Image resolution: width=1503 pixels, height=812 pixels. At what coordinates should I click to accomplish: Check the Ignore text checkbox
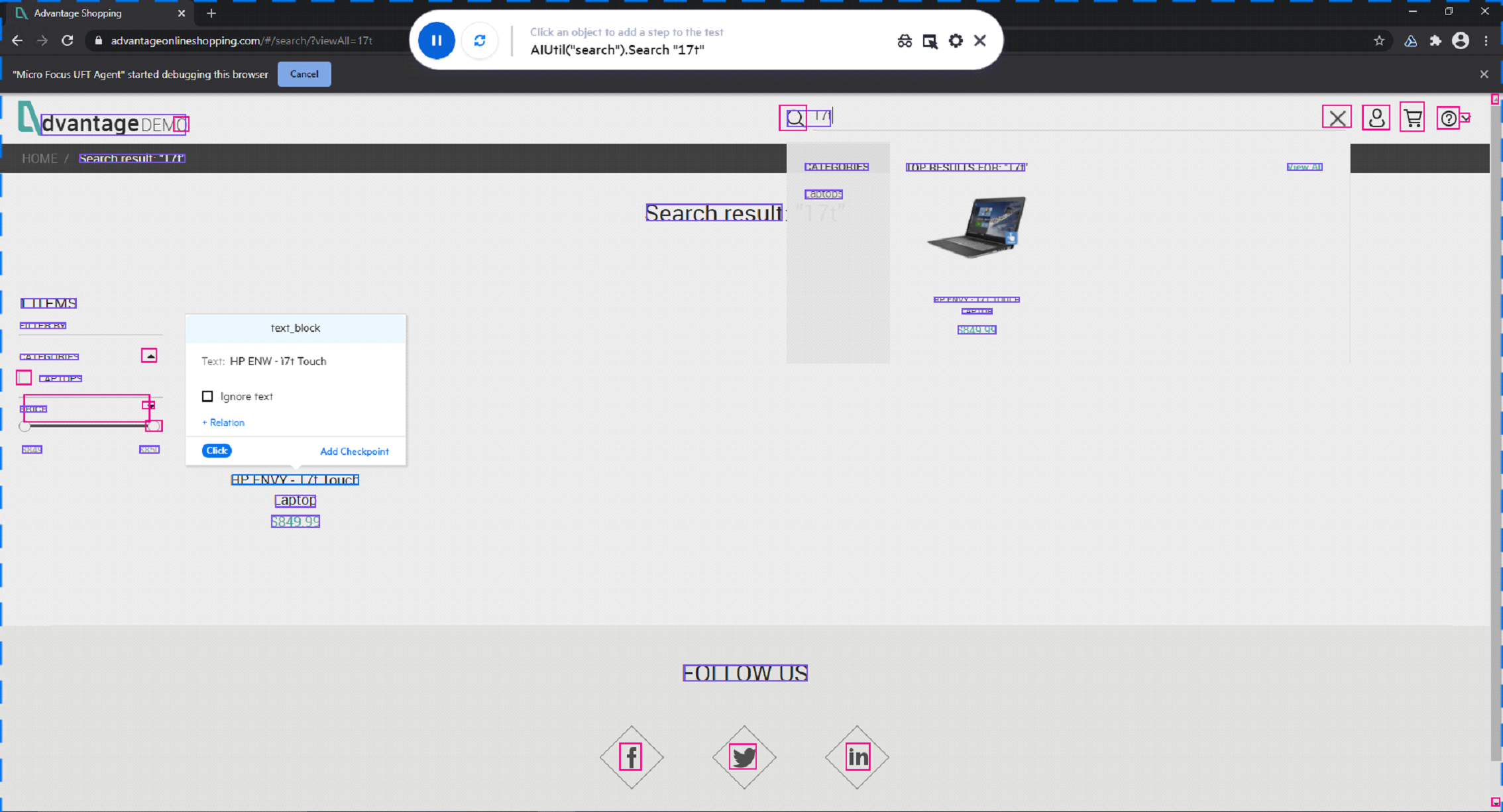(207, 396)
